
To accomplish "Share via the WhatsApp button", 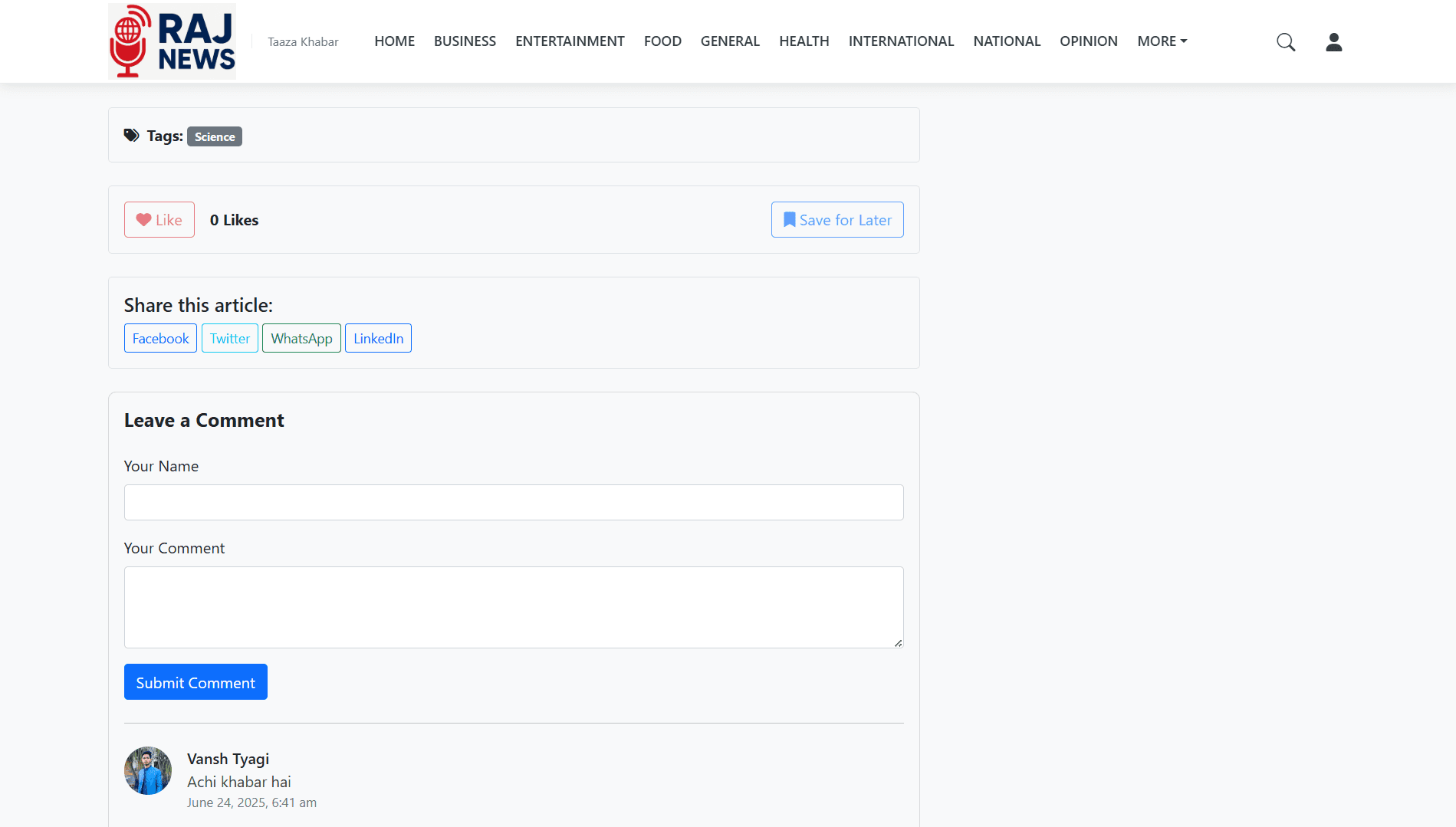I will pyautogui.click(x=301, y=338).
